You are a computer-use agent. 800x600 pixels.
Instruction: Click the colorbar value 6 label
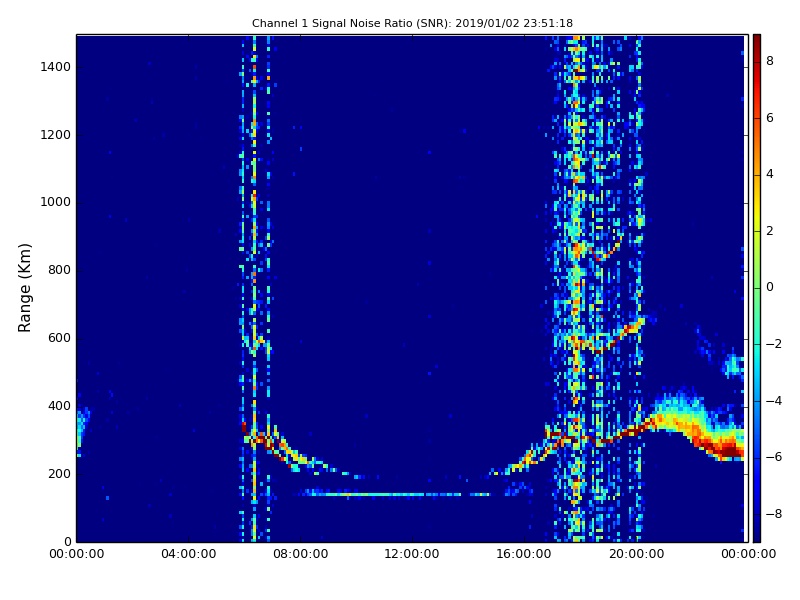pyautogui.click(x=770, y=118)
